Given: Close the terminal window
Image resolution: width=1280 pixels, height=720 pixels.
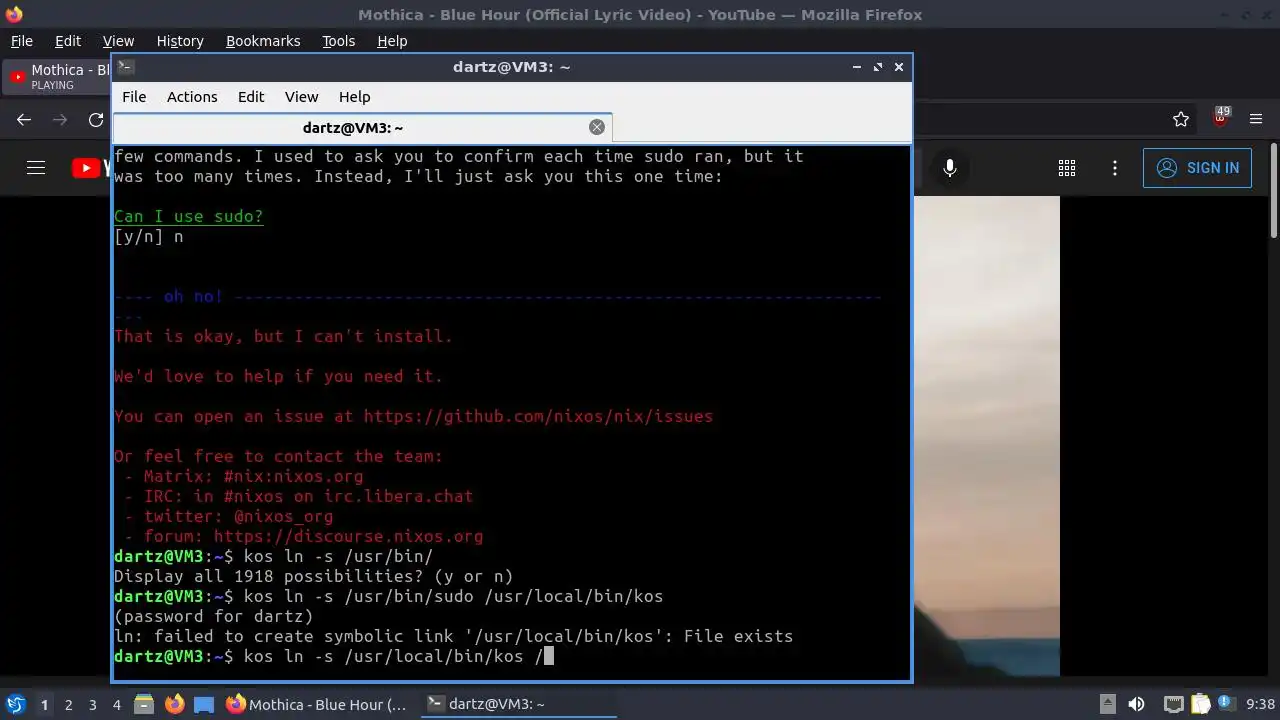Looking at the screenshot, I should point(899,67).
